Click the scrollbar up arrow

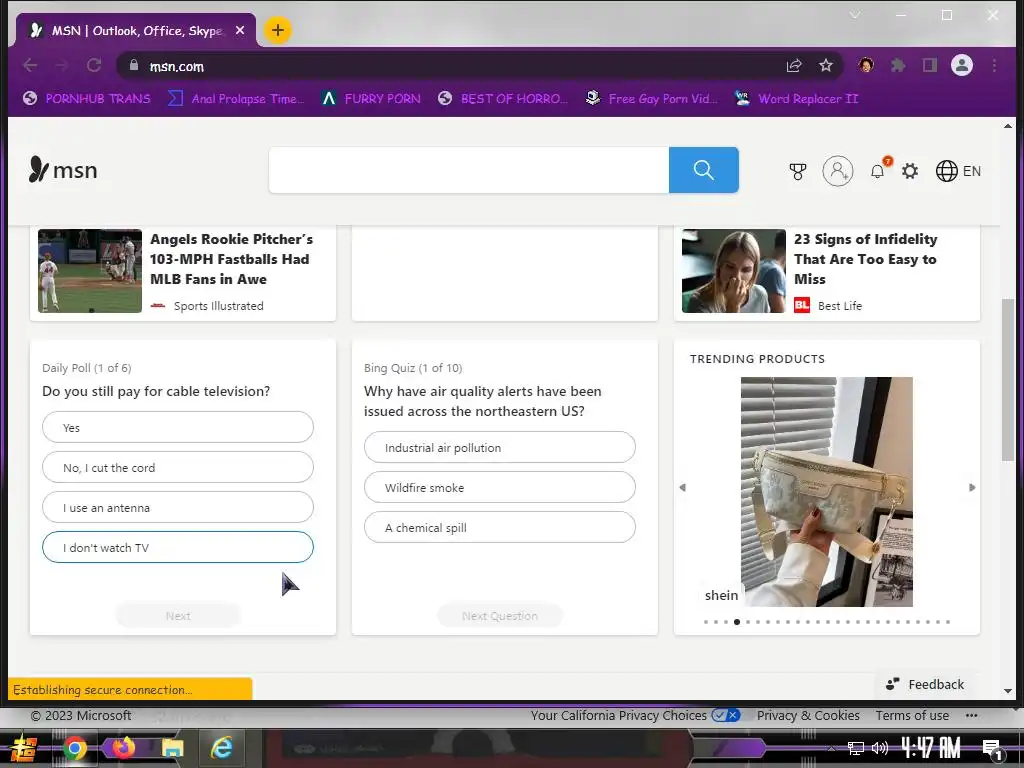pos(1008,126)
